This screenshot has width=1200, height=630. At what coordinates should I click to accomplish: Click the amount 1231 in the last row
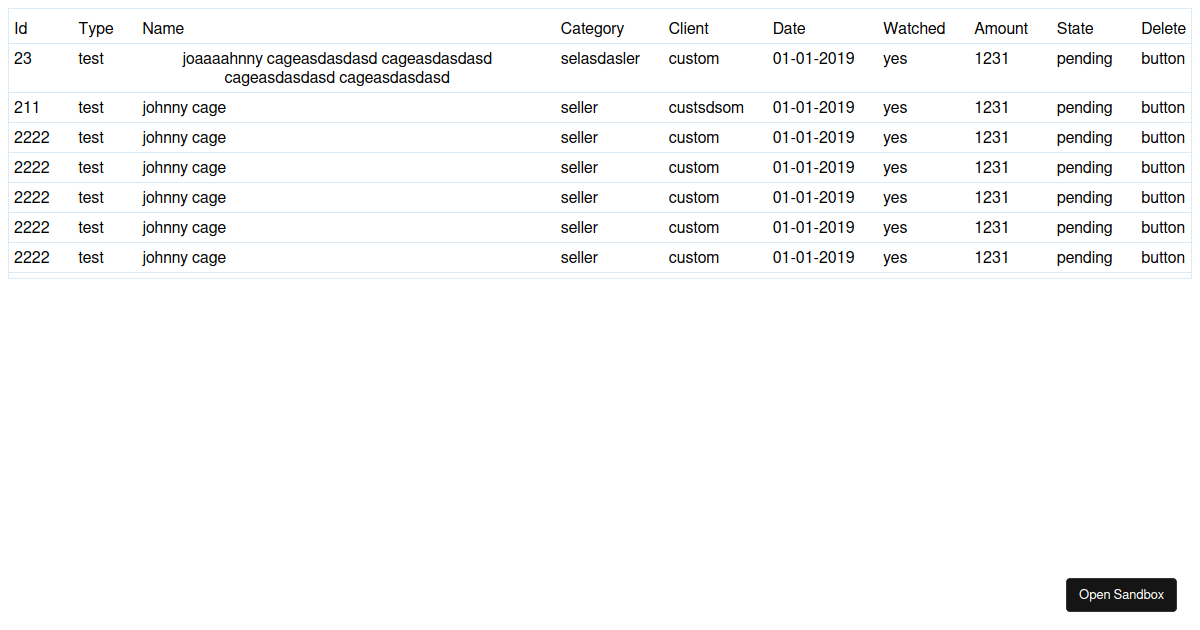coord(992,257)
